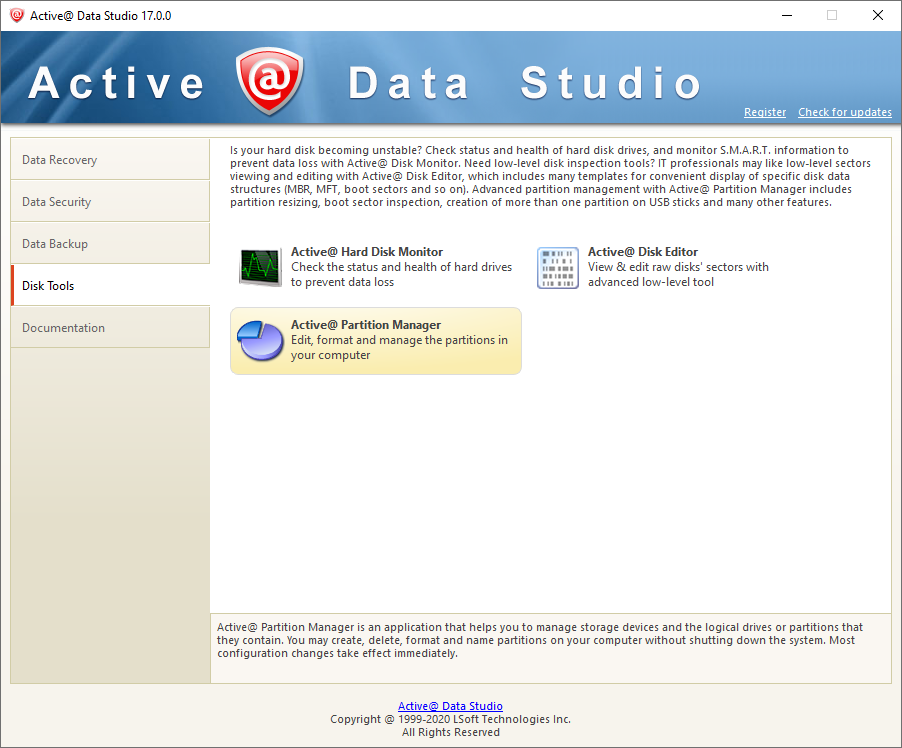Click 'View & edit raw disks' sectors' description
902x748 pixels.
[678, 274]
